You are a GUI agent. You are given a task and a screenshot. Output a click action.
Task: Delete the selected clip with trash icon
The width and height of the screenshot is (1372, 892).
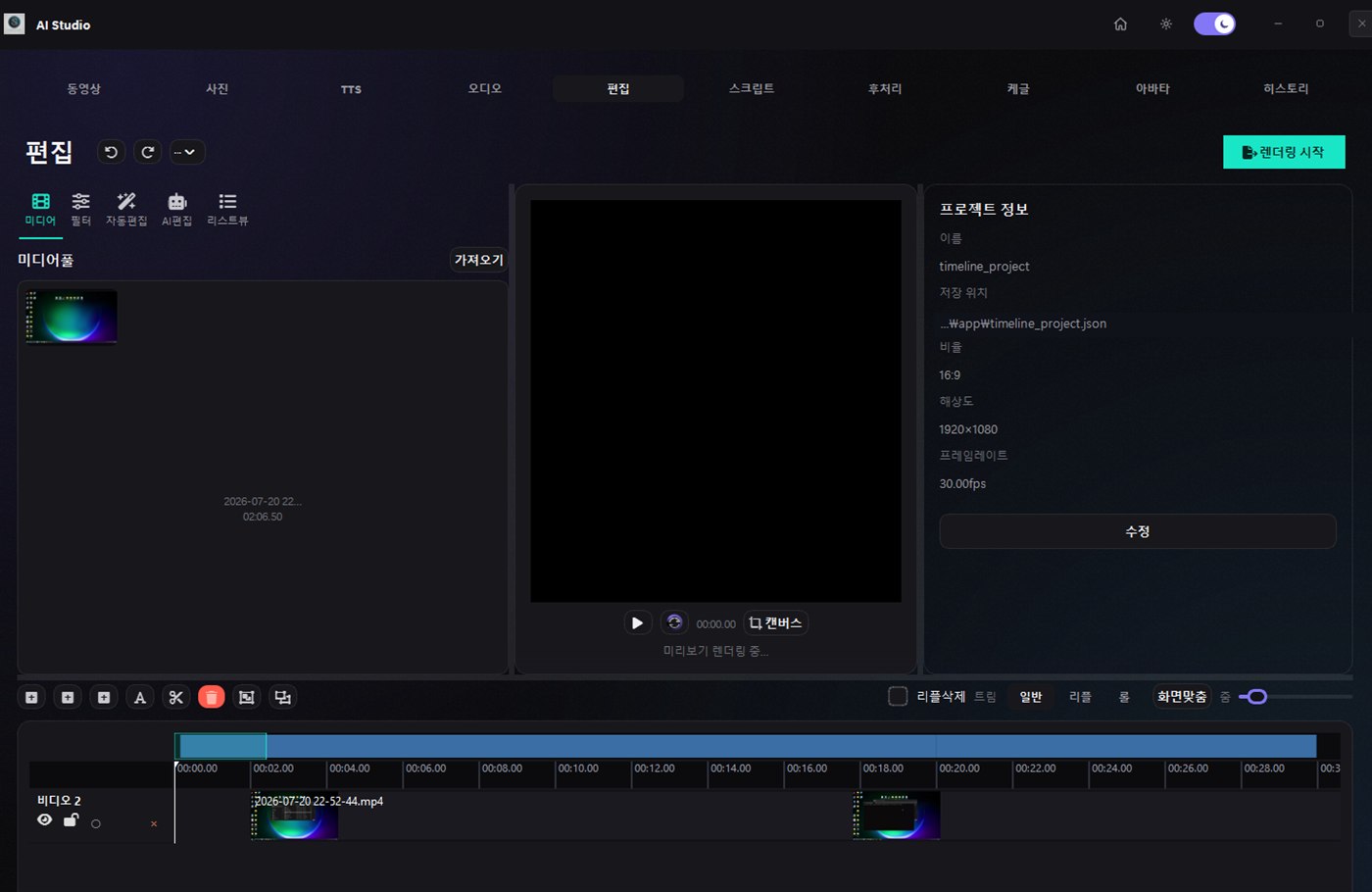coord(212,698)
